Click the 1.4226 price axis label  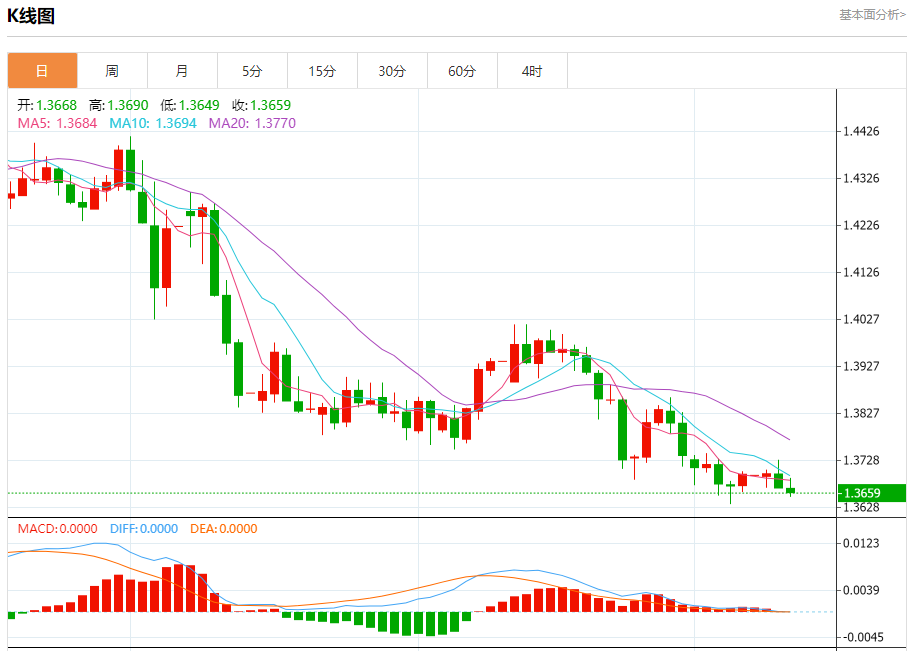[861, 226]
